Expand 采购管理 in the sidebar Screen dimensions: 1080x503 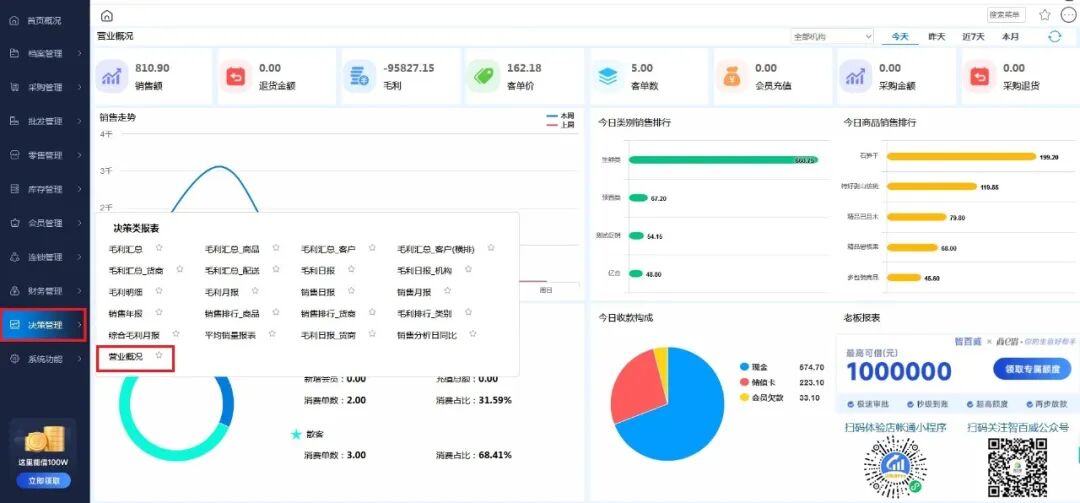click(x=44, y=87)
